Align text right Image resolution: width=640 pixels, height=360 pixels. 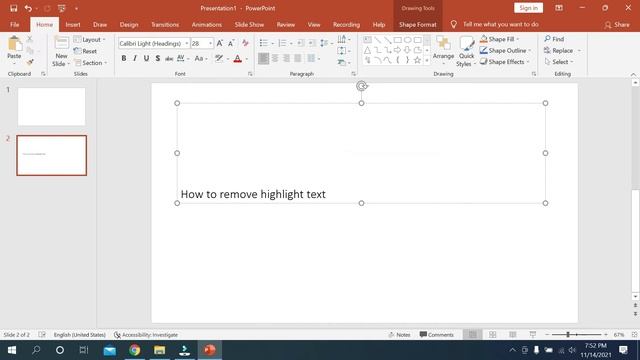pyautogui.click(x=287, y=58)
